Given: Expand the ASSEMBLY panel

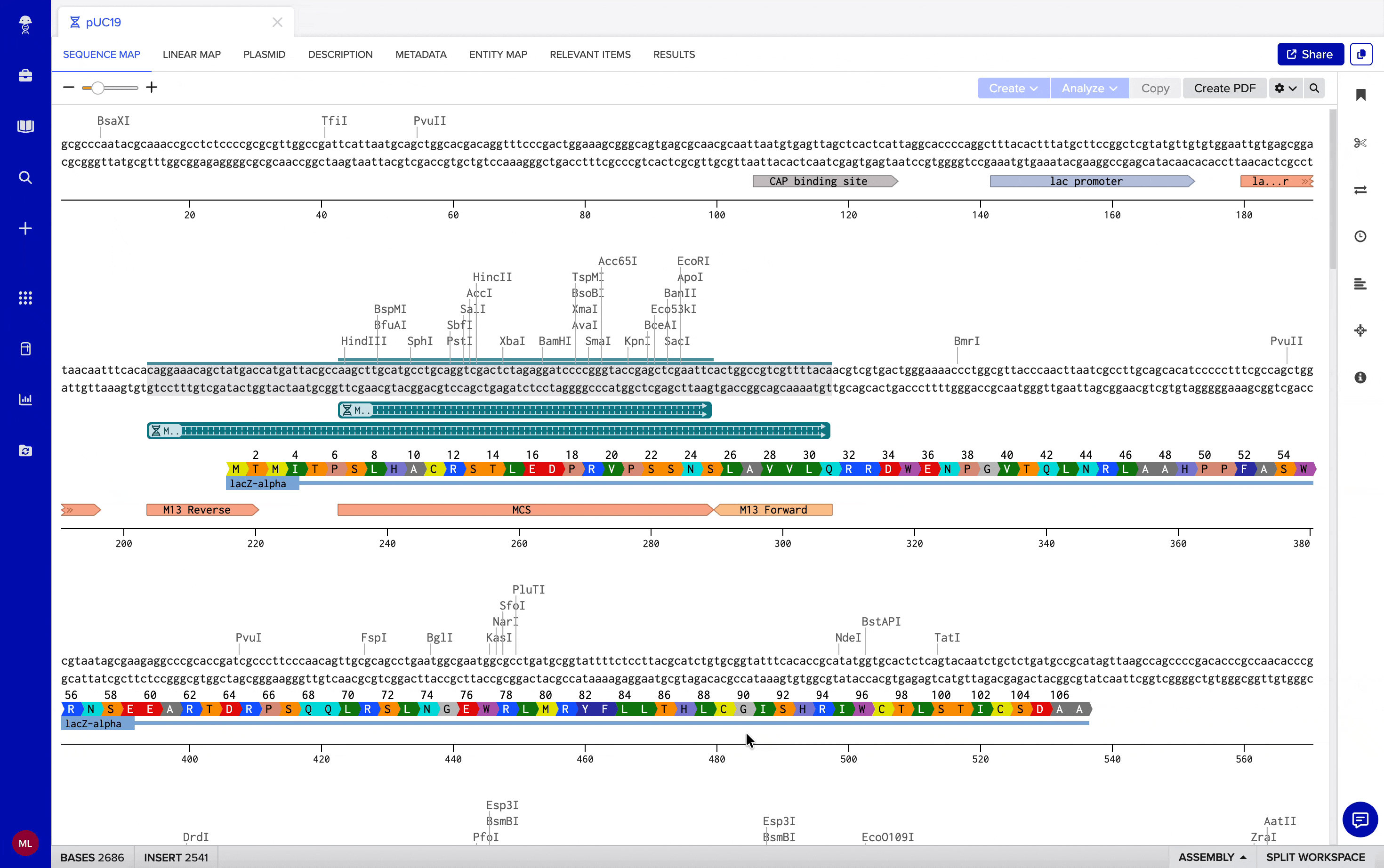Looking at the screenshot, I should click(x=1212, y=857).
